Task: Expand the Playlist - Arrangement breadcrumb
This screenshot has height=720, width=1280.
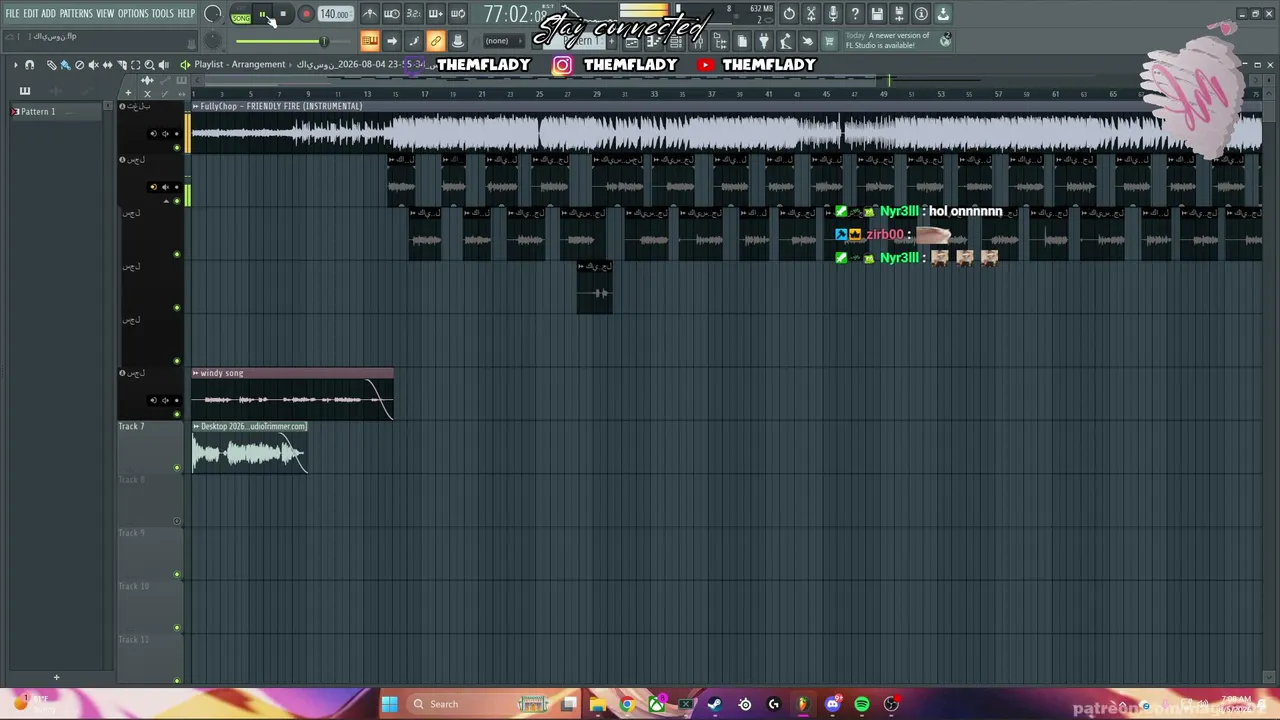Action: pyautogui.click(x=239, y=65)
